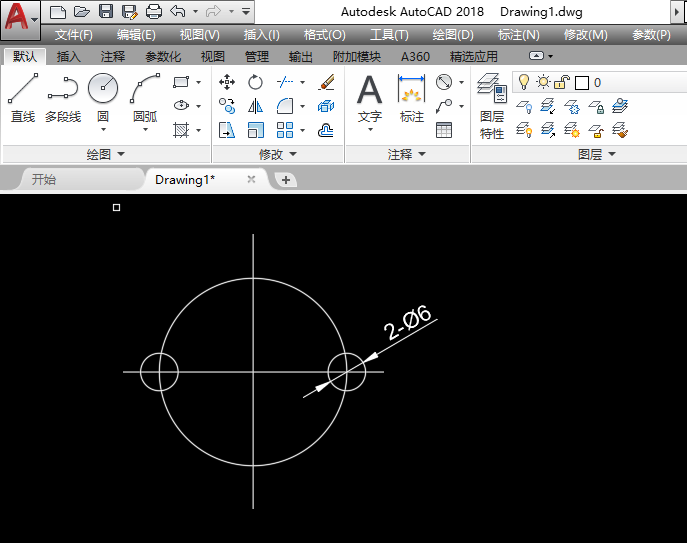Click the Rotate tool icon

[x=255, y=82]
